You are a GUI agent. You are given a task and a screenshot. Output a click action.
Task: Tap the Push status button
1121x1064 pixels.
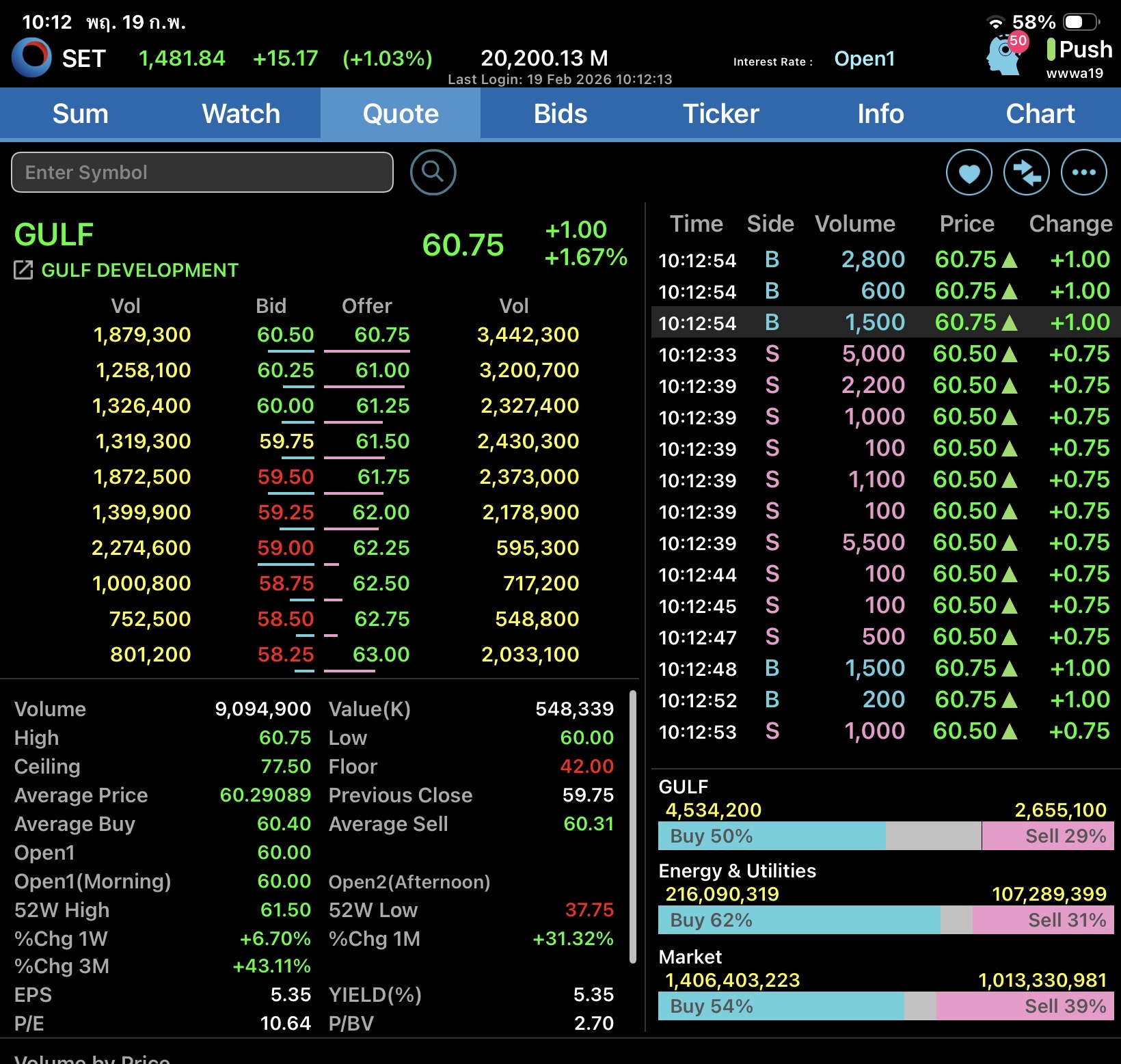pos(1079,49)
